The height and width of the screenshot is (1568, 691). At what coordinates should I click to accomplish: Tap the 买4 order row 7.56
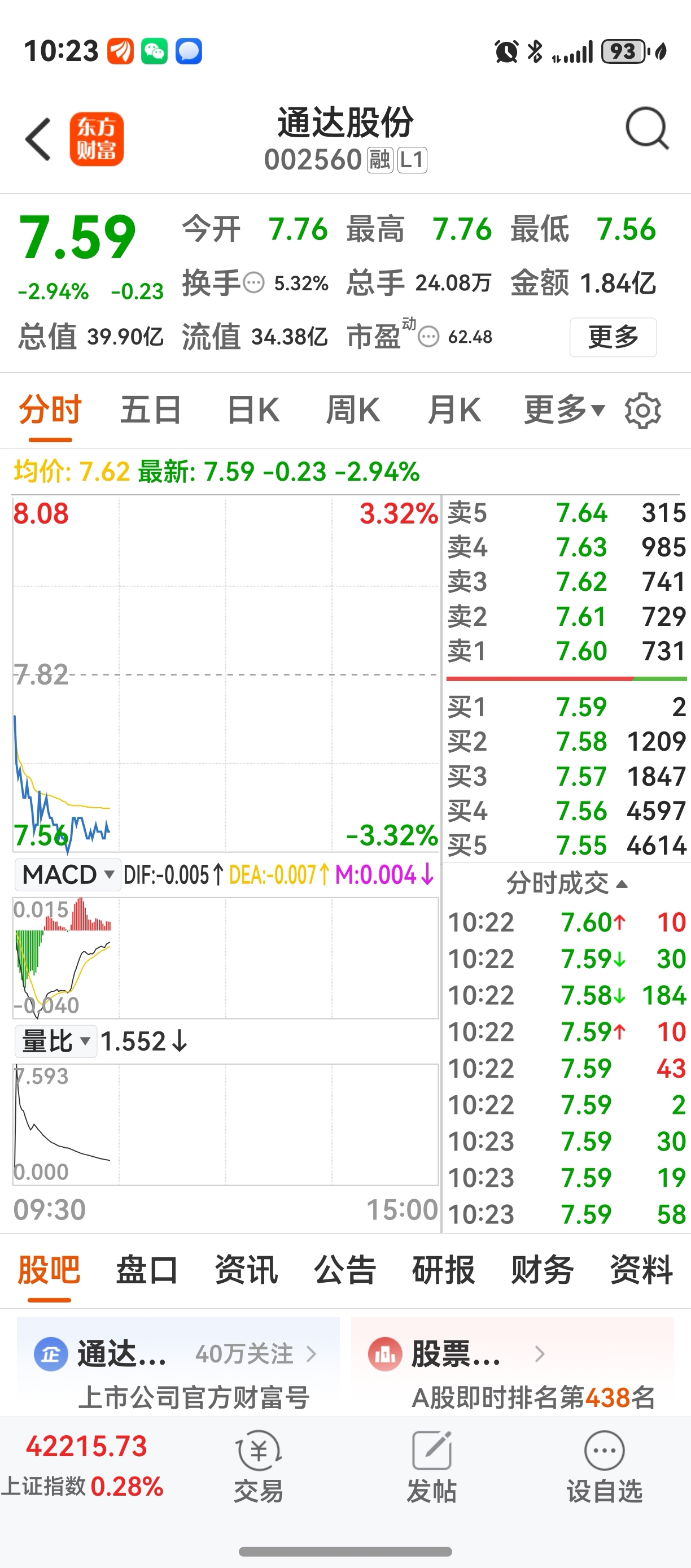[567, 811]
